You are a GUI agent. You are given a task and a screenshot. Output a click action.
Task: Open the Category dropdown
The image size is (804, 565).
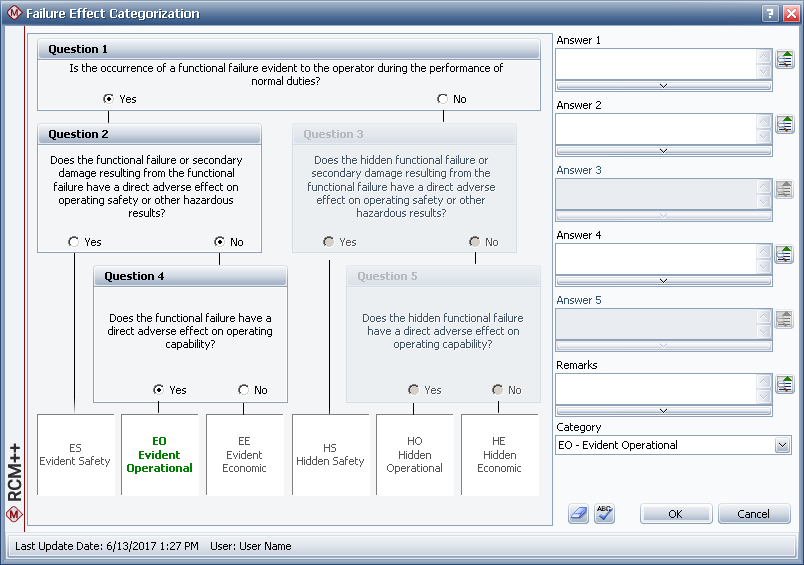(x=781, y=445)
